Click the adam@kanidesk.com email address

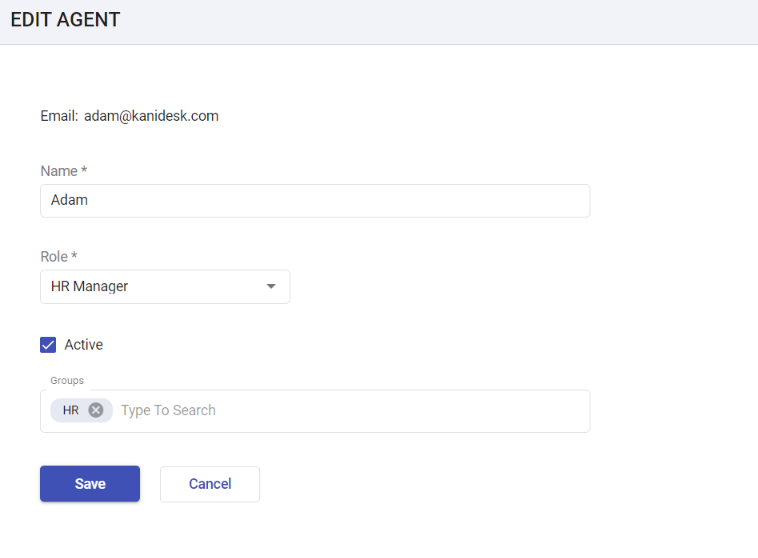tap(151, 116)
